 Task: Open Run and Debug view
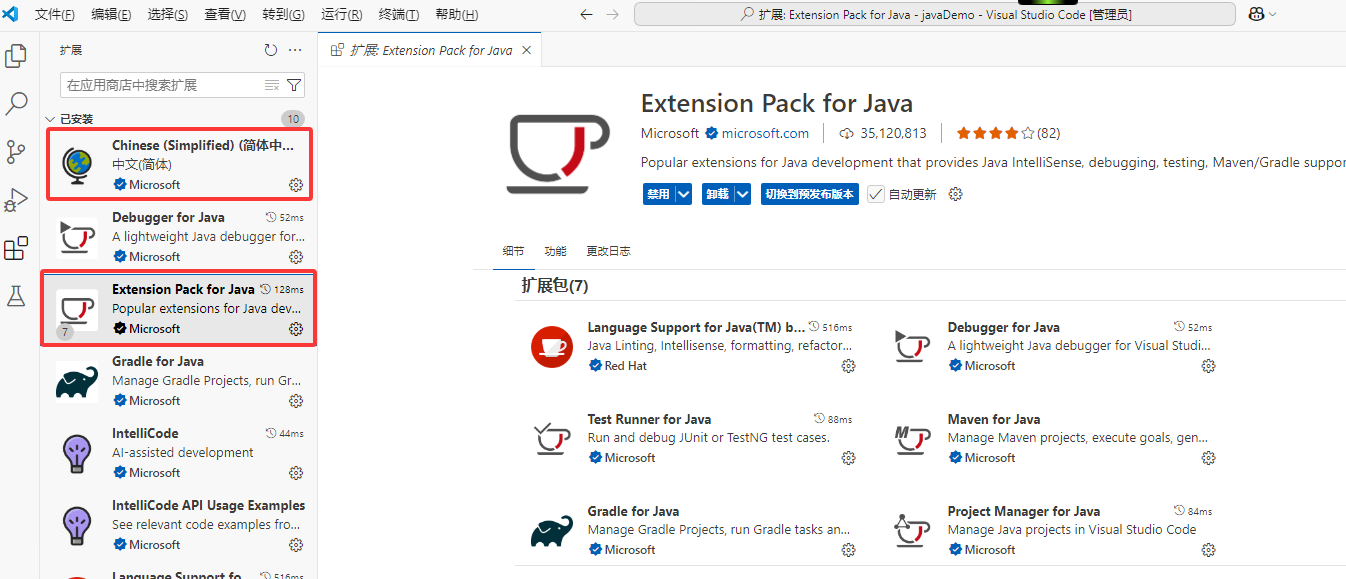(16, 200)
